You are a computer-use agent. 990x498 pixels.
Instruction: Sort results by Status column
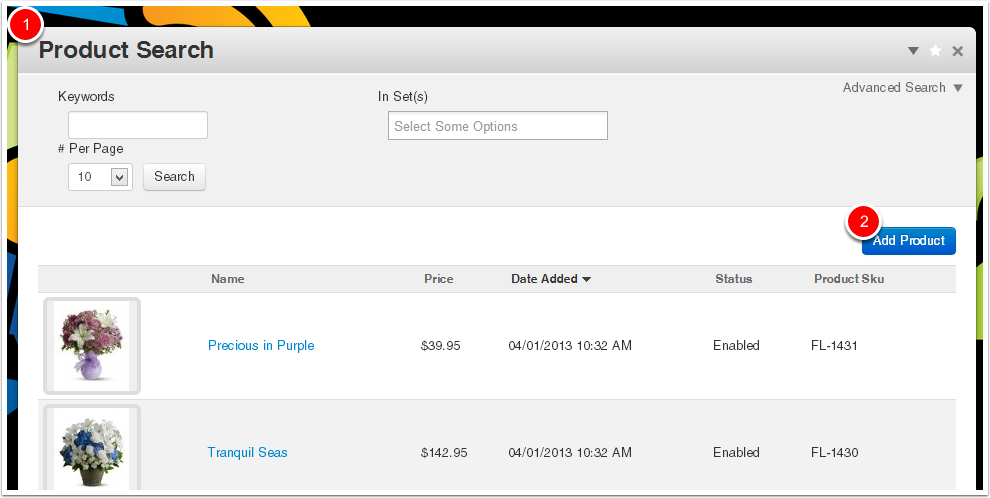coord(733,279)
